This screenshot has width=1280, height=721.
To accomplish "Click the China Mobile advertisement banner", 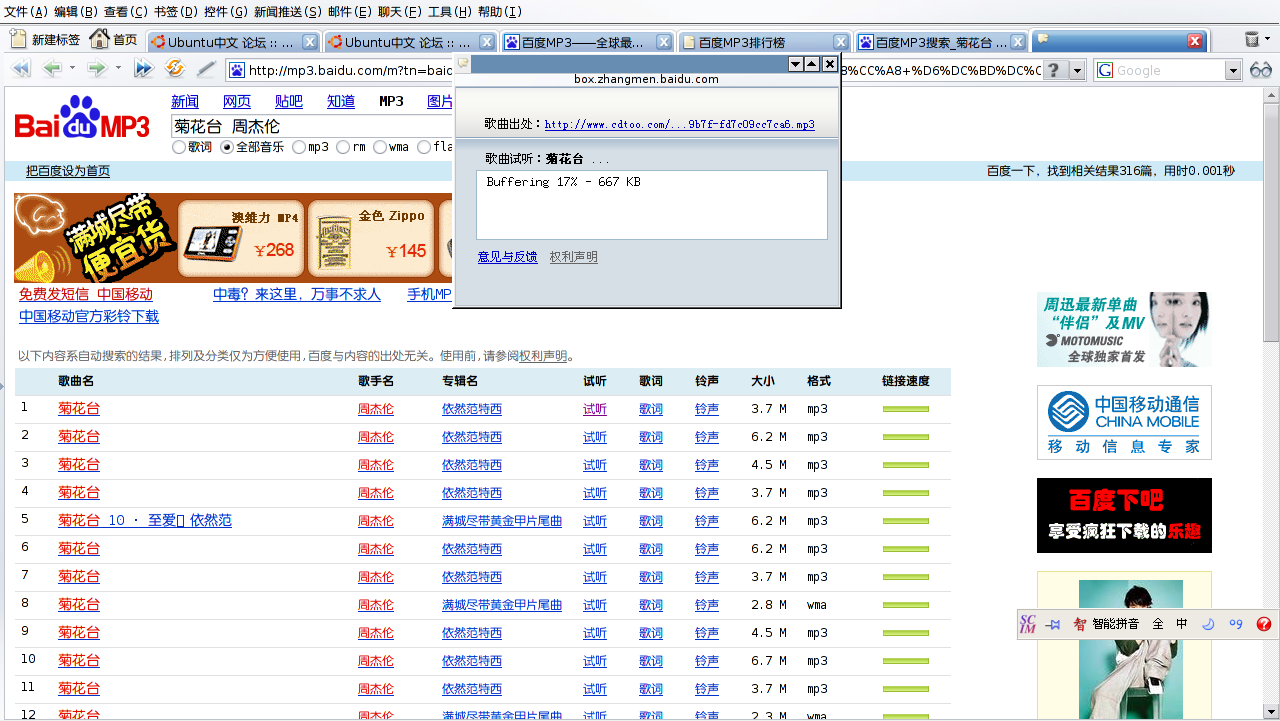I will (x=1124, y=422).
